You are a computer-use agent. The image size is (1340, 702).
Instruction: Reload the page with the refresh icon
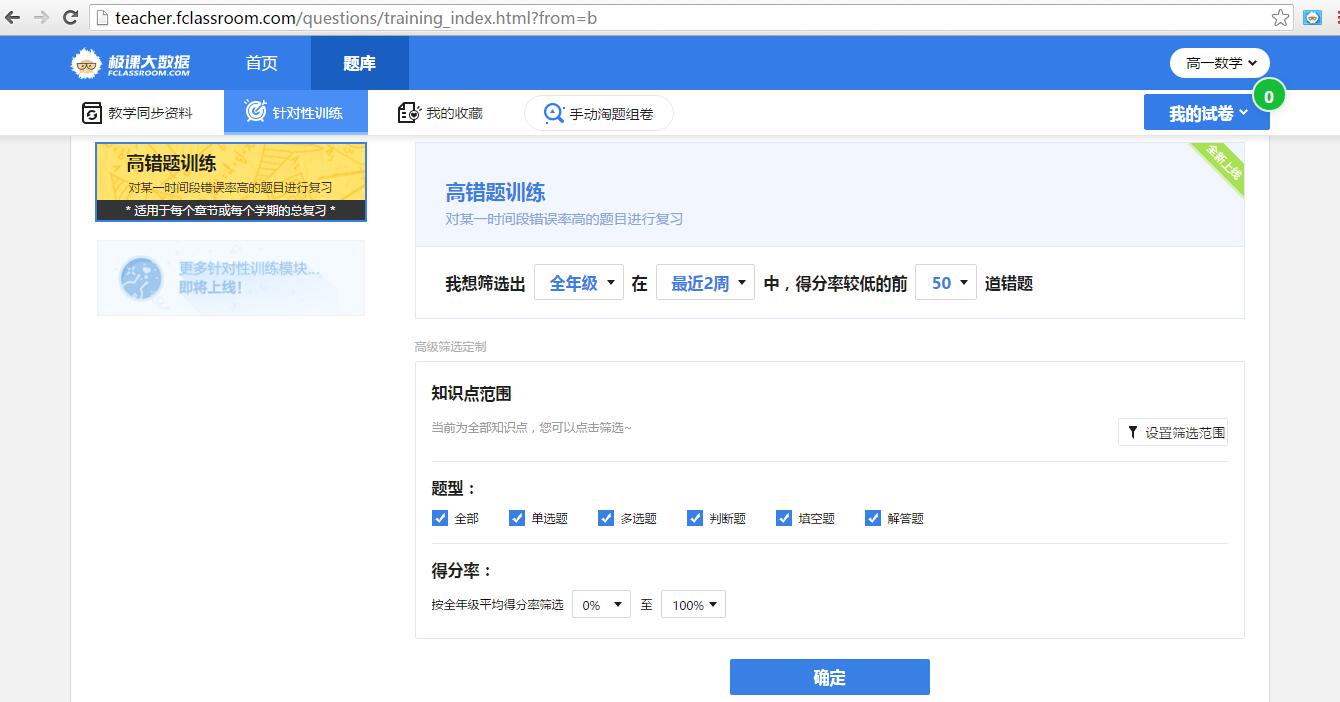click(70, 17)
